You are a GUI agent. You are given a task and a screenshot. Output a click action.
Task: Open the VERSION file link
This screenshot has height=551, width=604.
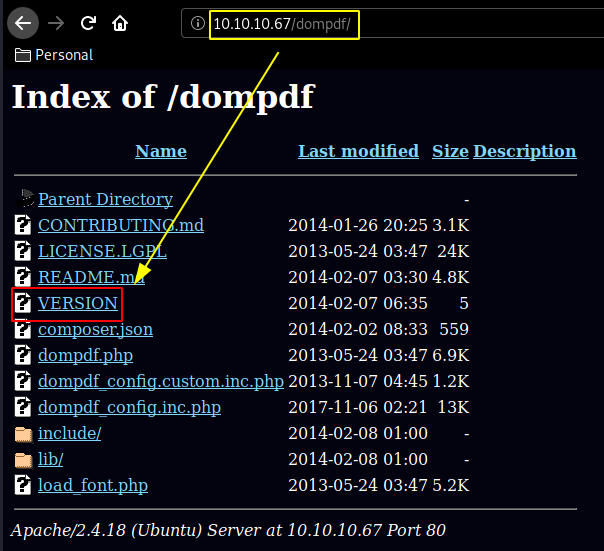[77, 303]
